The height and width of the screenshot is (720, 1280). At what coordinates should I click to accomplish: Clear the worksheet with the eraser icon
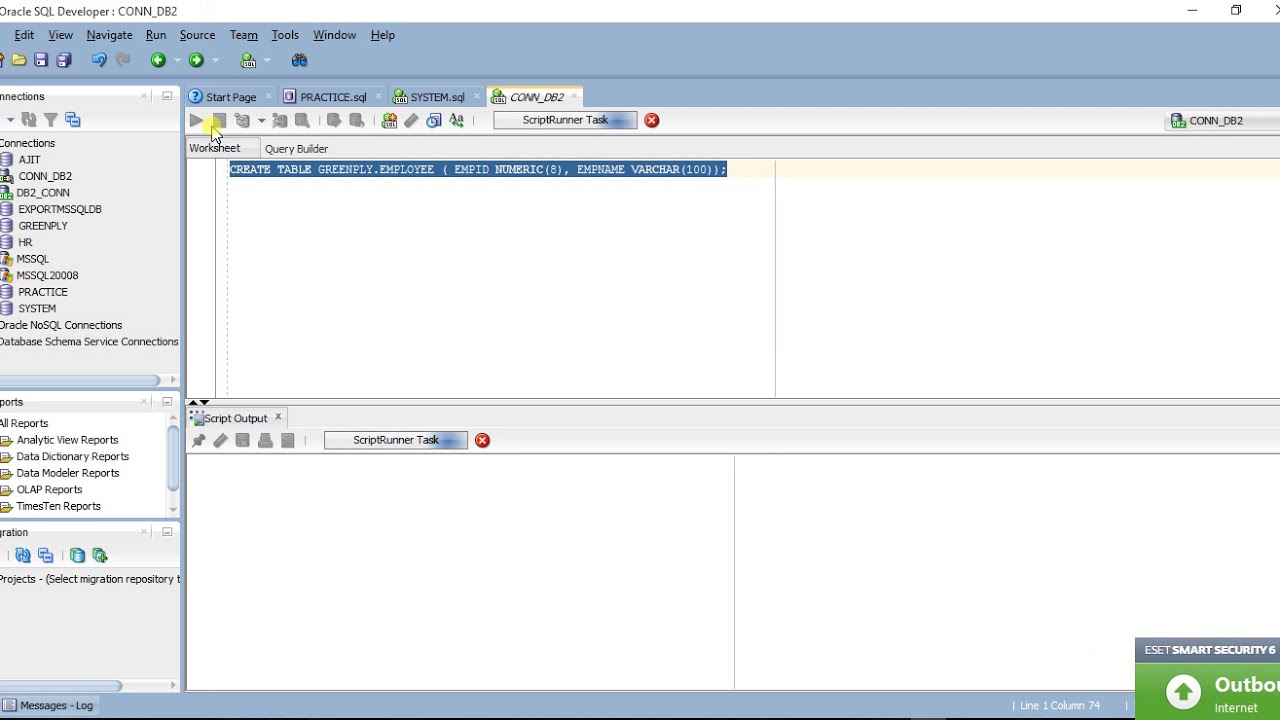(x=411, y=120)
